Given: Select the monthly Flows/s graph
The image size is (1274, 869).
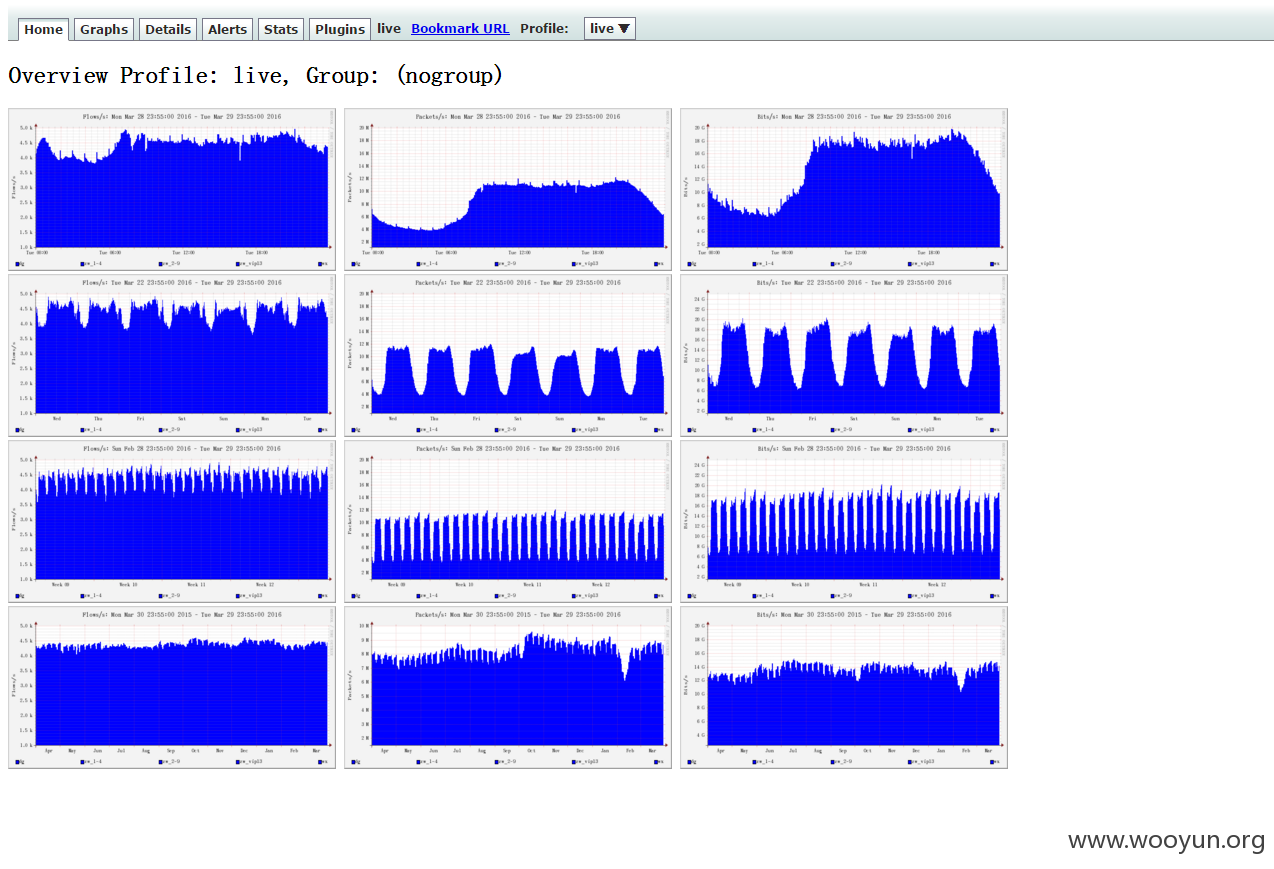Looking at the screenshot, I should tap(172, 521).
